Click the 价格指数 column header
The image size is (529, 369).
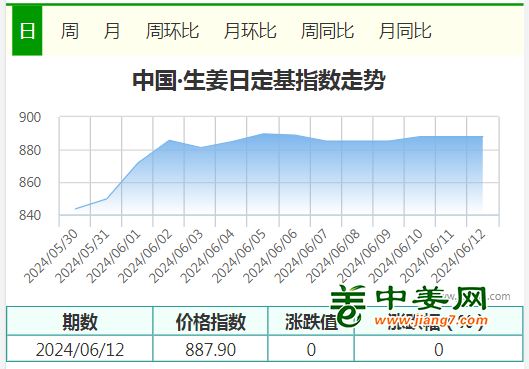point(211,322)
